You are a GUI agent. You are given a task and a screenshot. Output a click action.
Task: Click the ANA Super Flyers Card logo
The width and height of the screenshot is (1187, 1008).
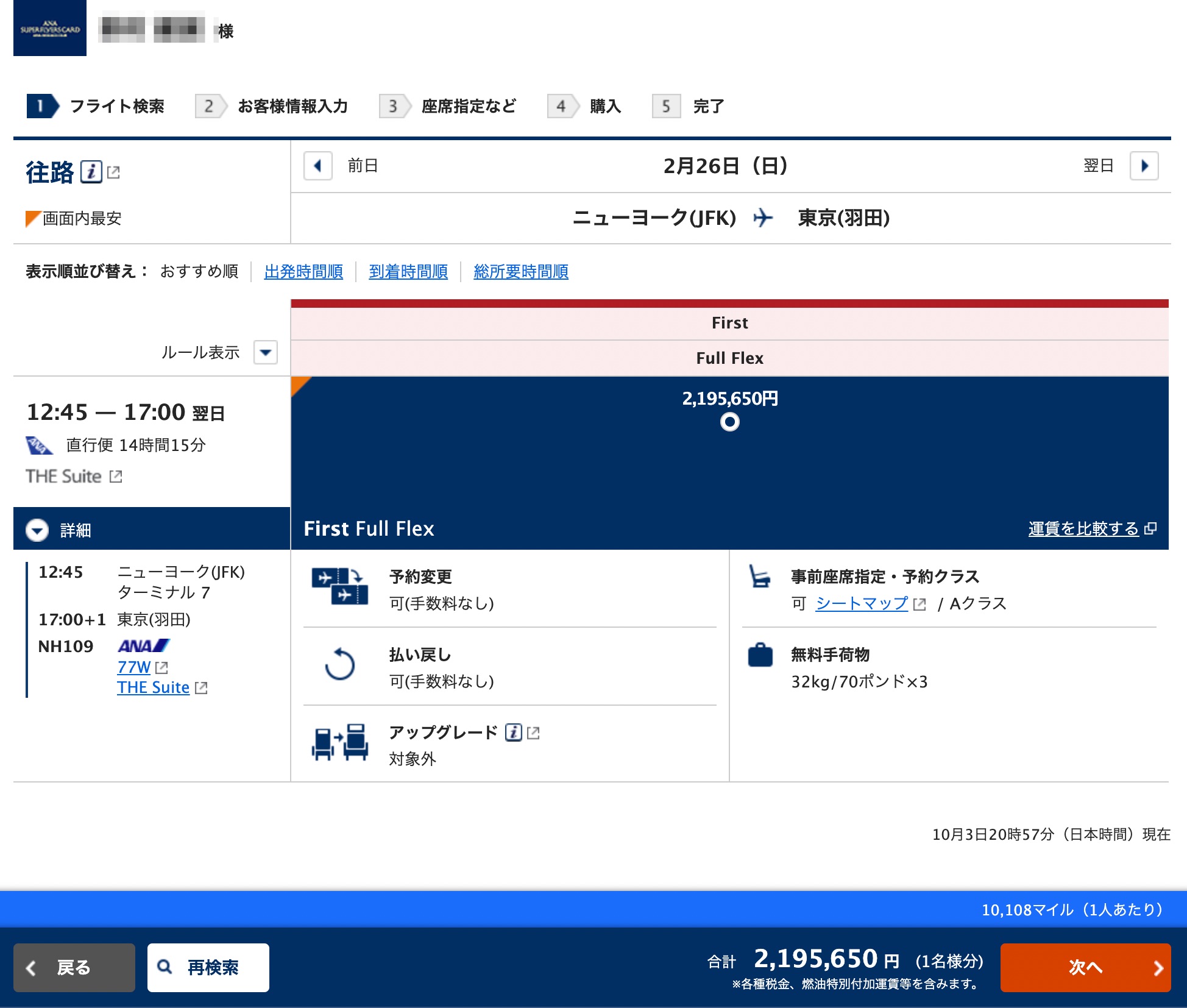(x=50, y=28)
